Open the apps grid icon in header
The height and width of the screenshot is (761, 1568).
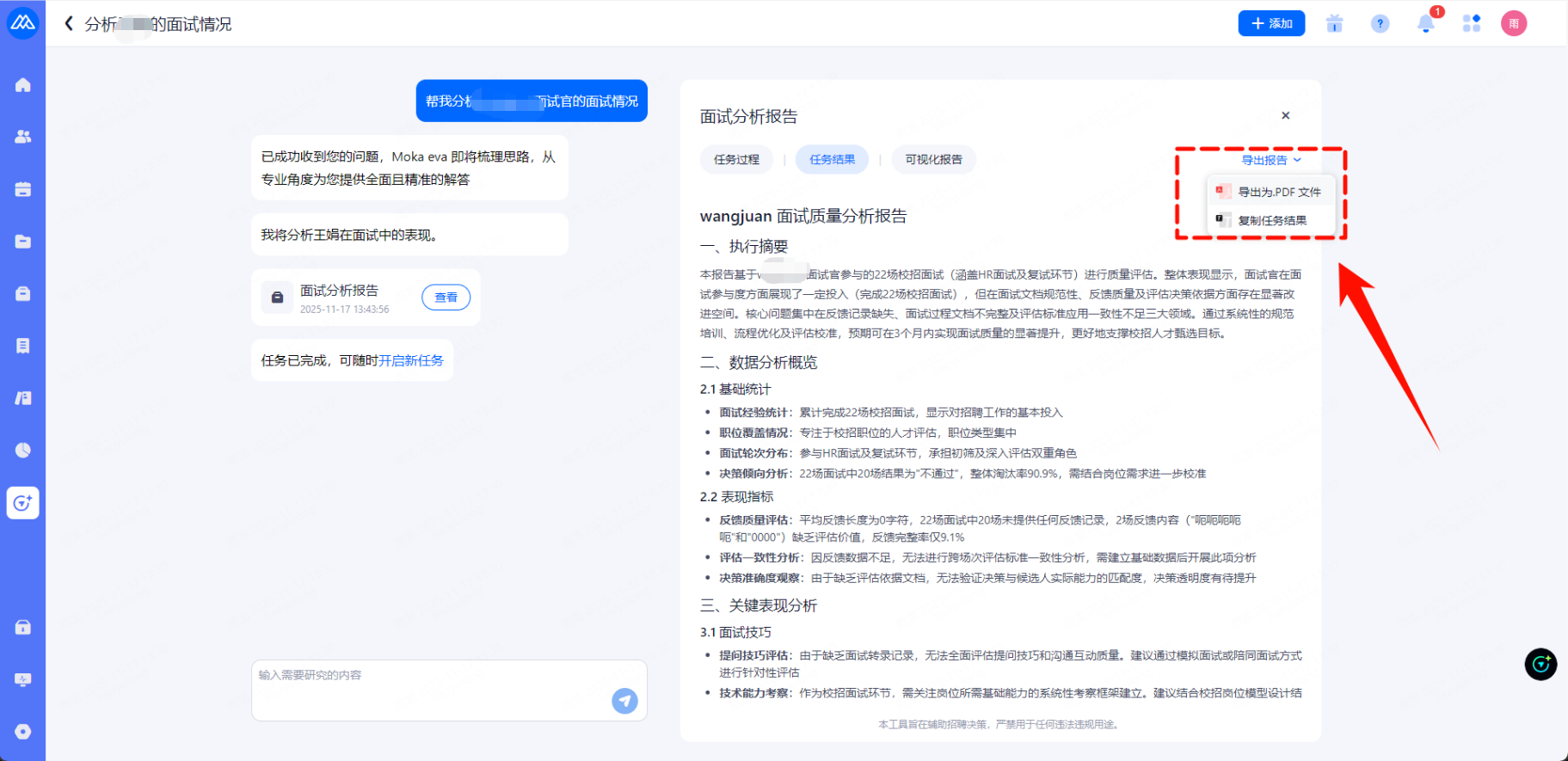(x=1472, y=23)
